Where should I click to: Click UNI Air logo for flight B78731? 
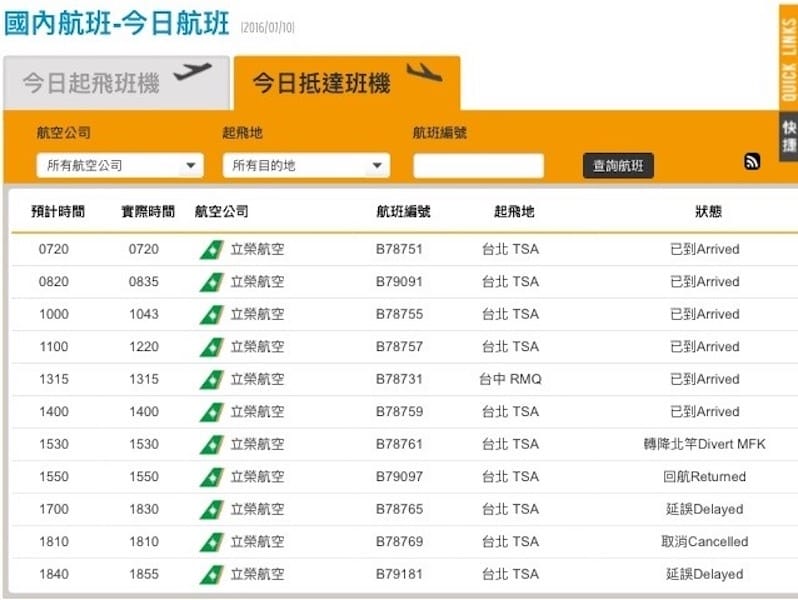(210, 380)
